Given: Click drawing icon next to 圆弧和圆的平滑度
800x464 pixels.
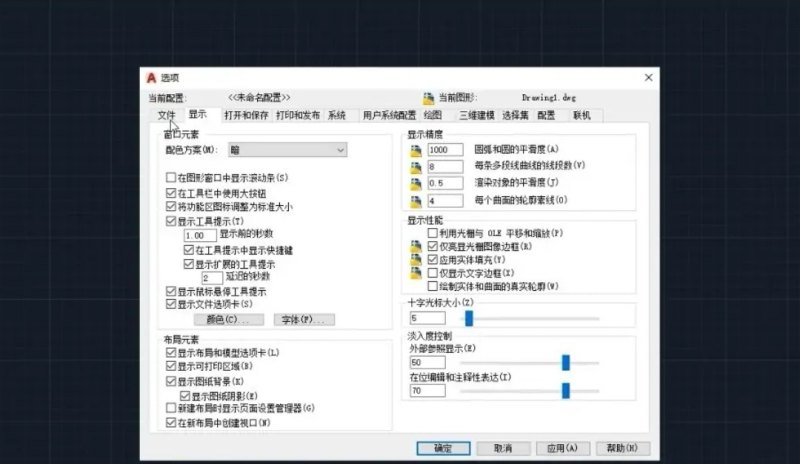Looking at the screenshot, I should (x=416, y=150).
